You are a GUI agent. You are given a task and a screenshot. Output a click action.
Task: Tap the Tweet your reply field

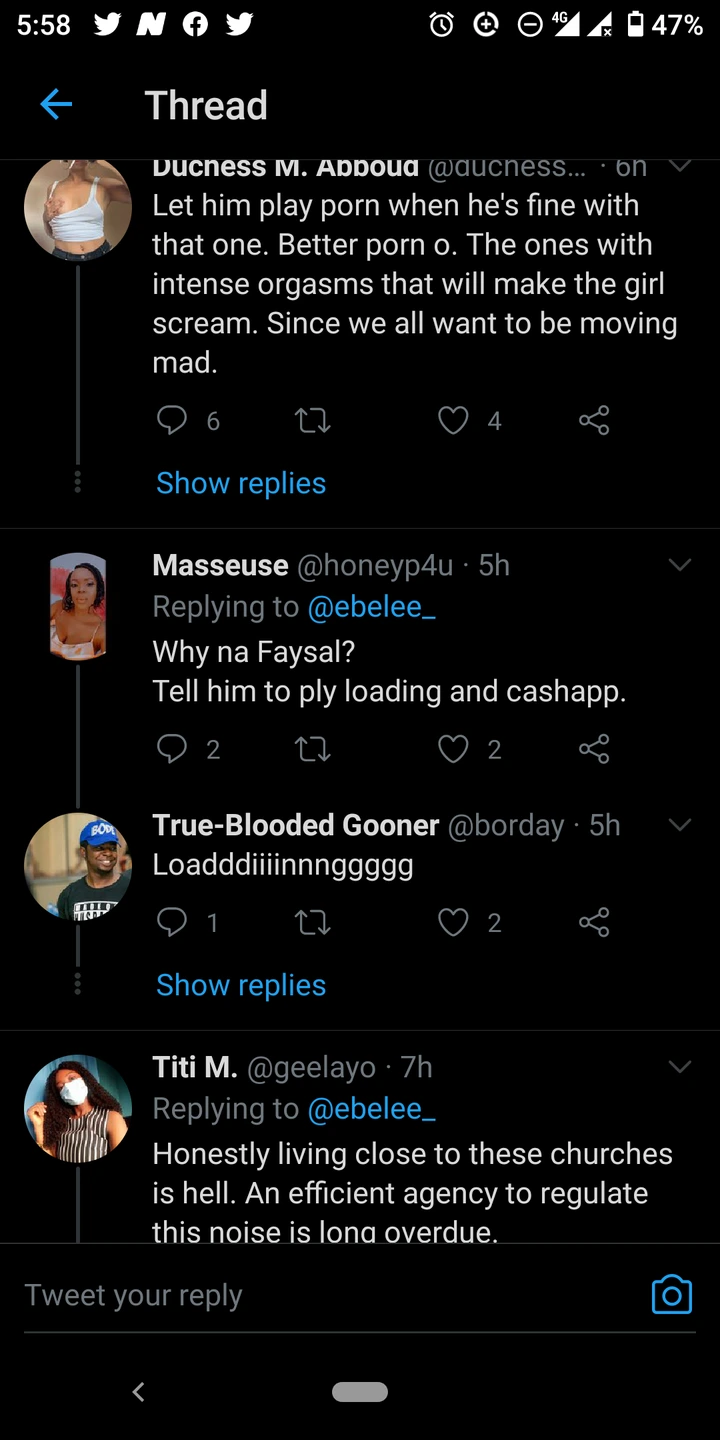coord(300,1295)
